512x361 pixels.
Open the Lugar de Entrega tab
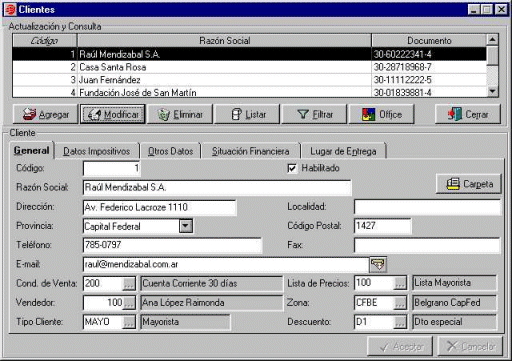point(343,151)
